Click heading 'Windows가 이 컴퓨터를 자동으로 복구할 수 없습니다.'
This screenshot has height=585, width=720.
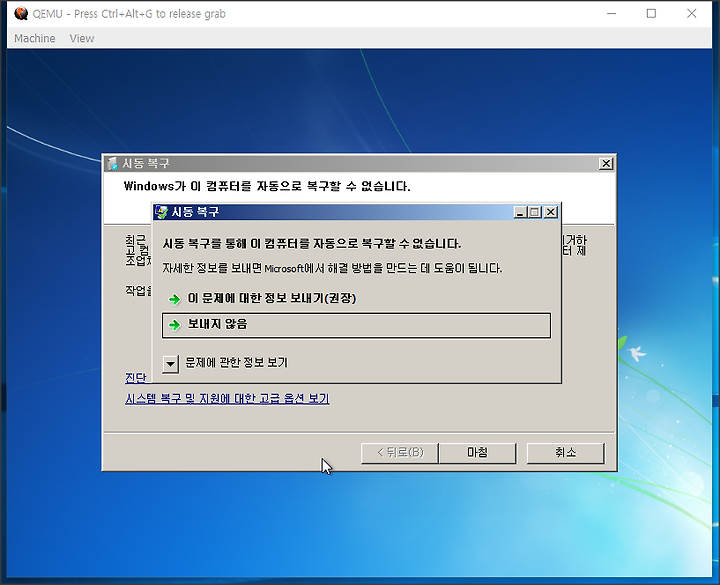267,186
